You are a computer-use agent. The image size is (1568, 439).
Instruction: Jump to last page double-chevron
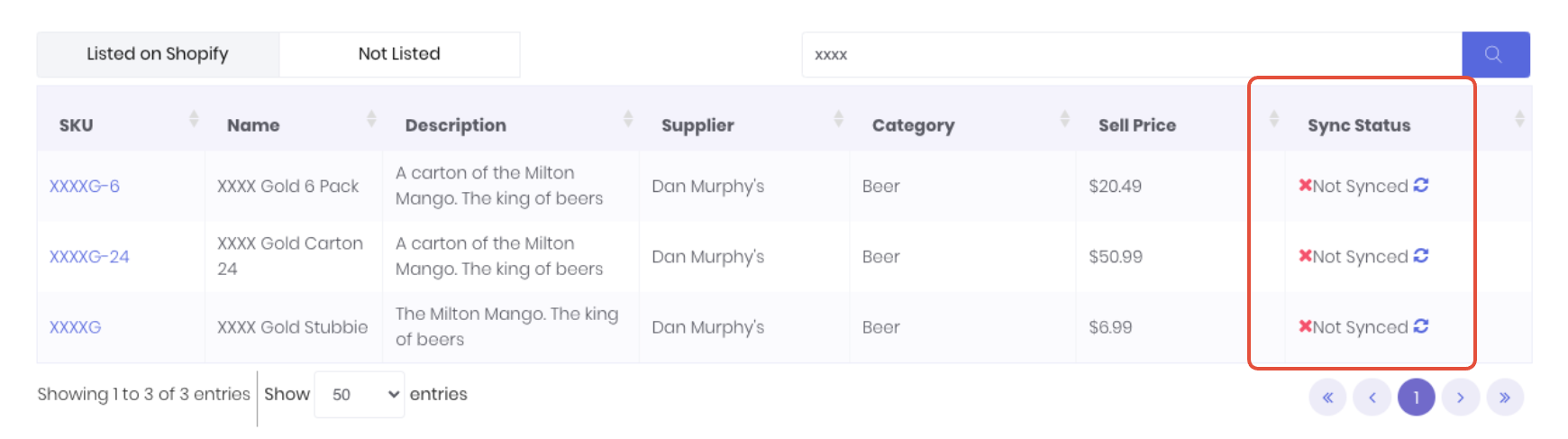pos(1504,398)
